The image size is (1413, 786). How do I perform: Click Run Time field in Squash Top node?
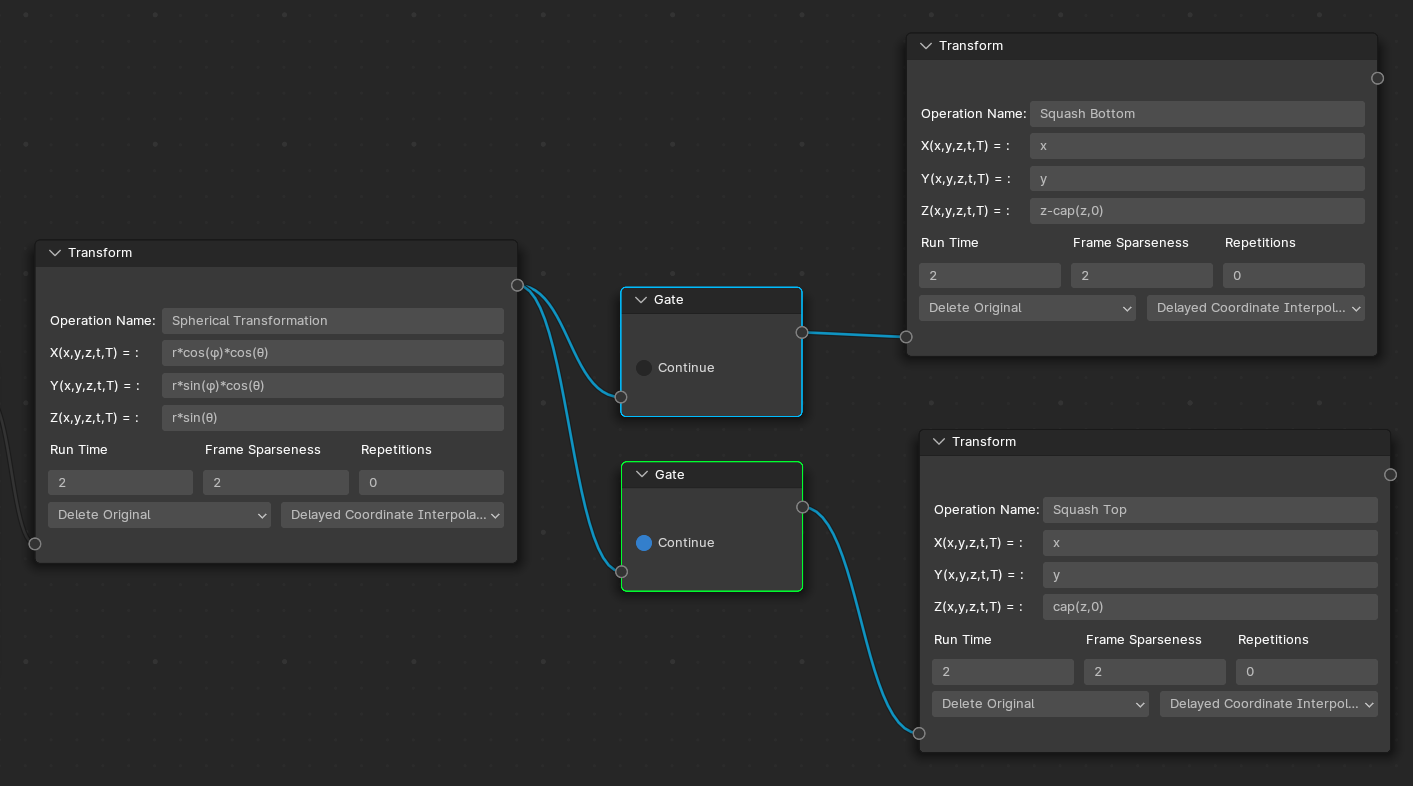coord(1003,672)
